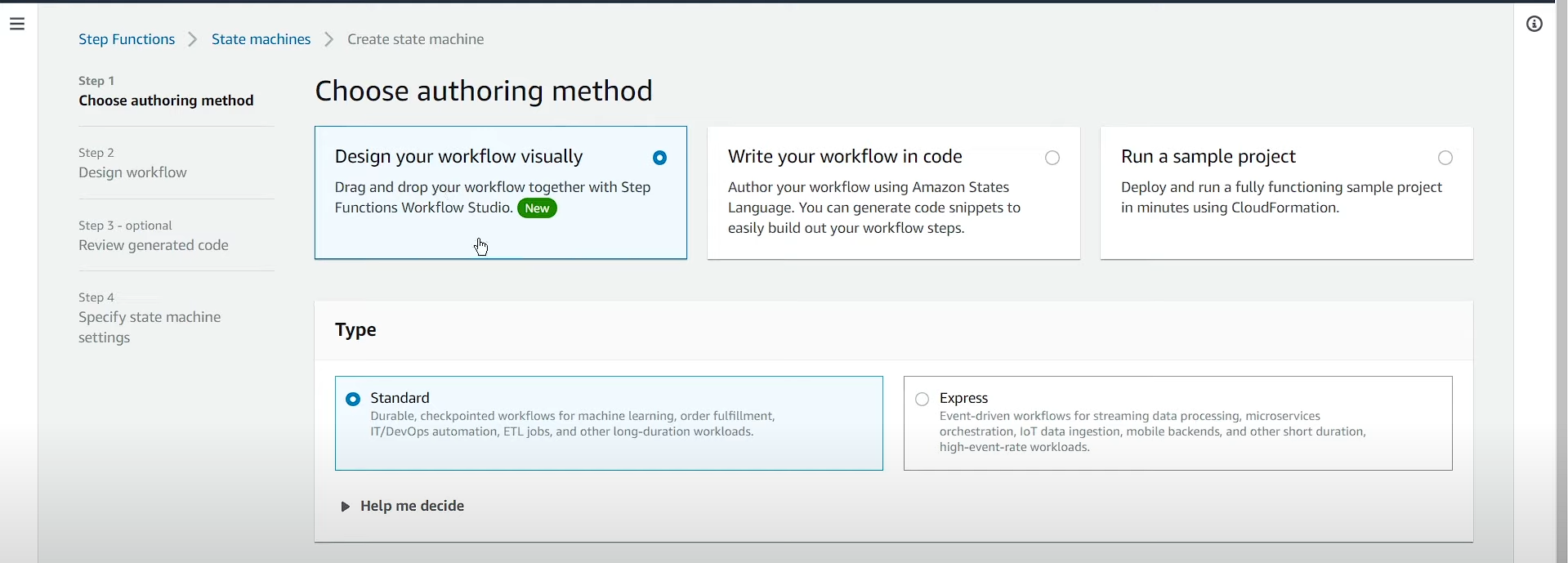Viewport: 1568px width, 563px height.
Task: Go to State machines breadcrumb
Action: tap(261, 39)
